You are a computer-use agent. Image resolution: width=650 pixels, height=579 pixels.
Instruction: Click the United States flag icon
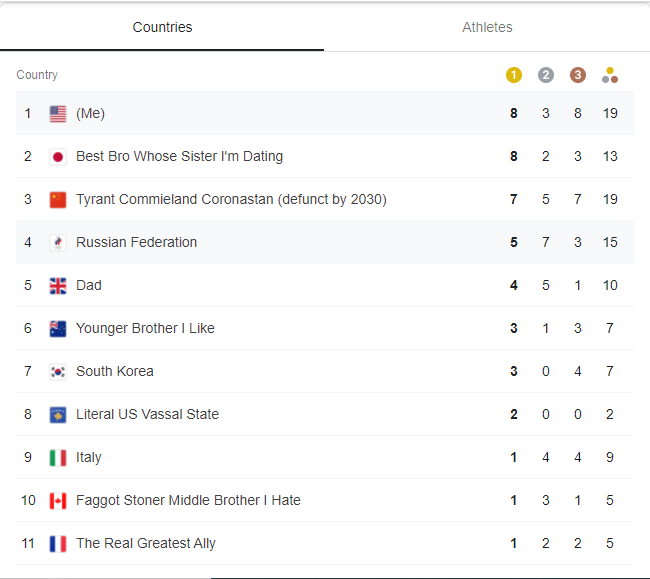click(58, 114)
